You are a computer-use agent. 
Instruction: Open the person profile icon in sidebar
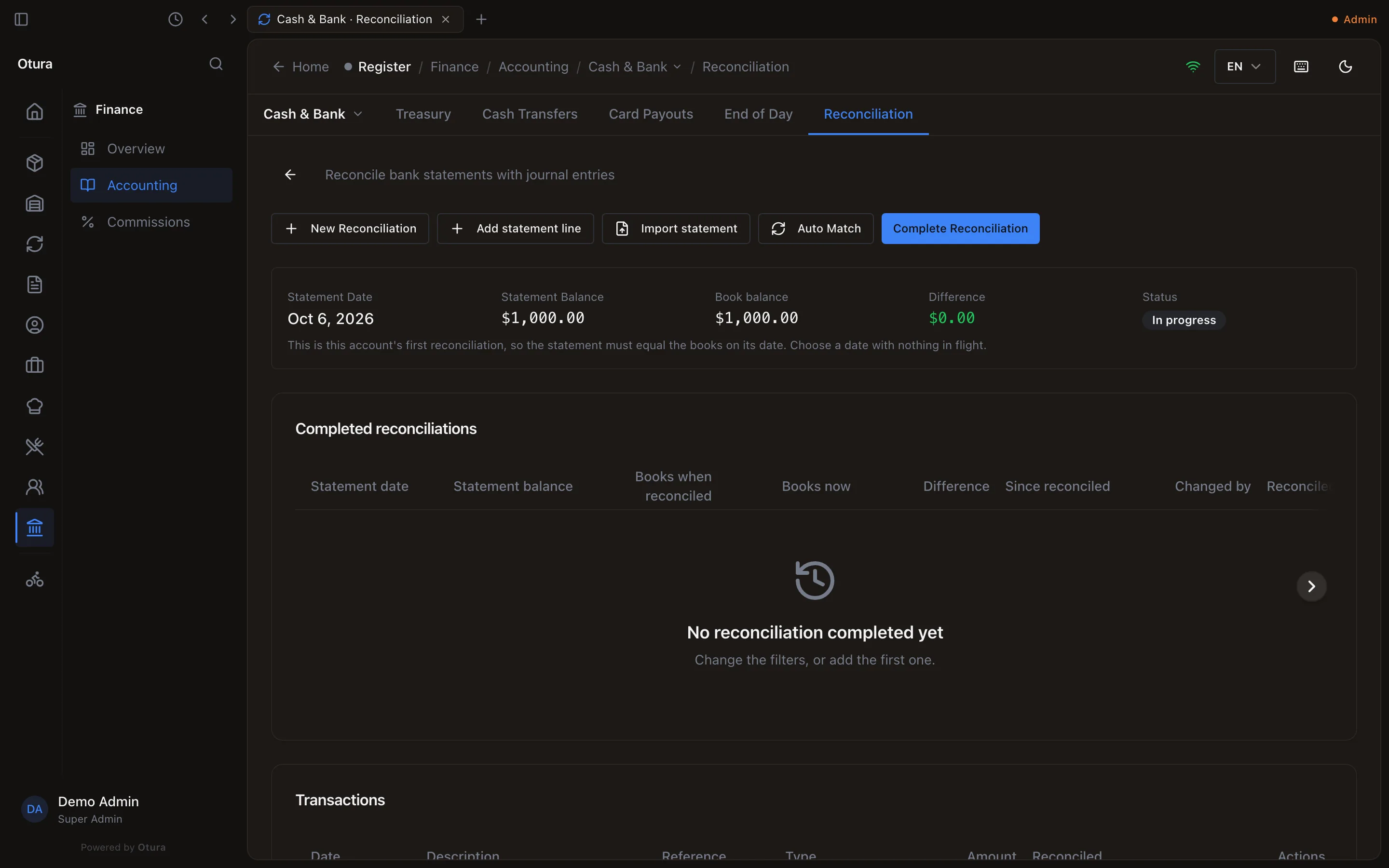pos(34,325)
